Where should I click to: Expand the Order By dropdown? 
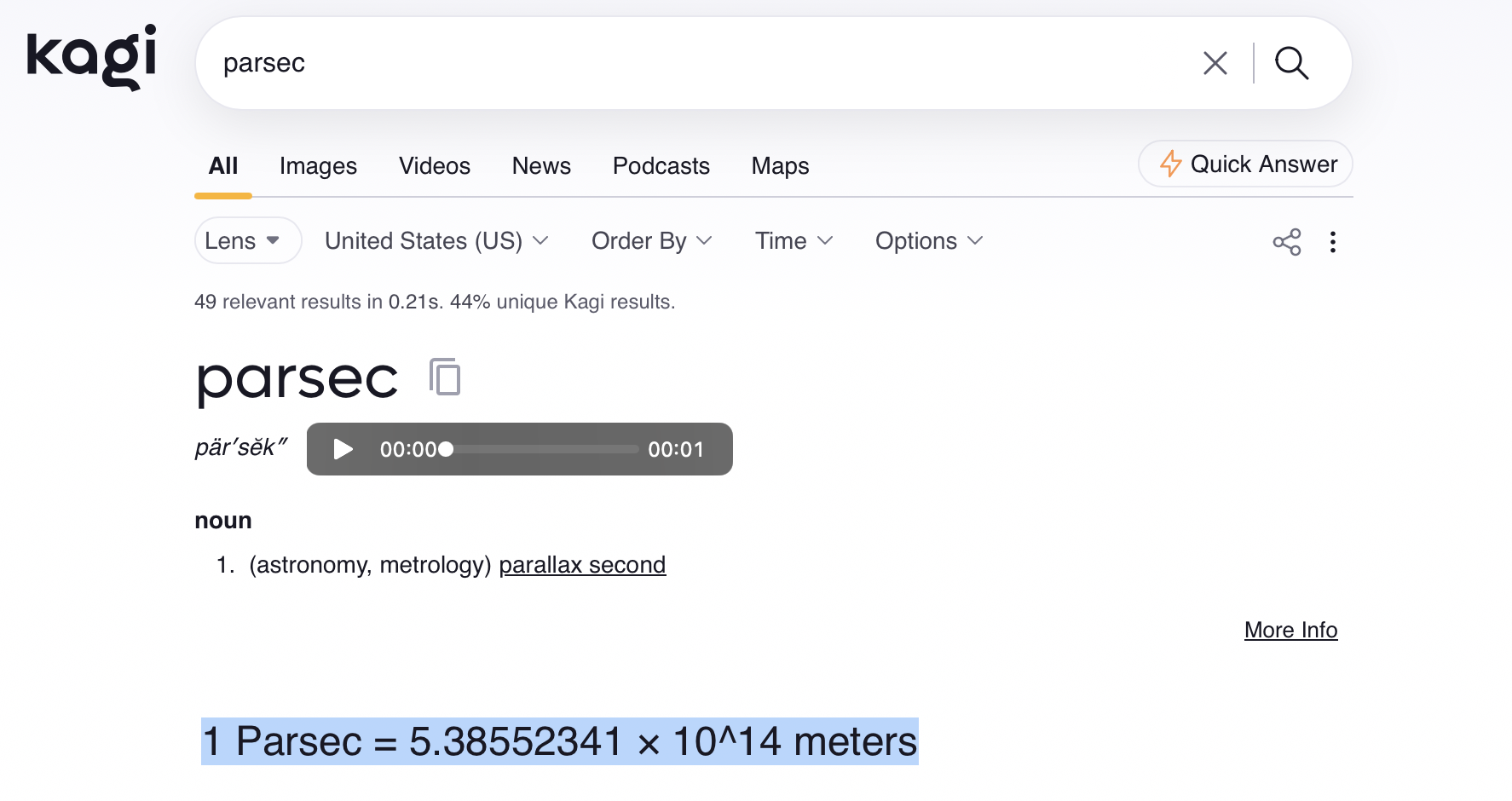point(652,241)
